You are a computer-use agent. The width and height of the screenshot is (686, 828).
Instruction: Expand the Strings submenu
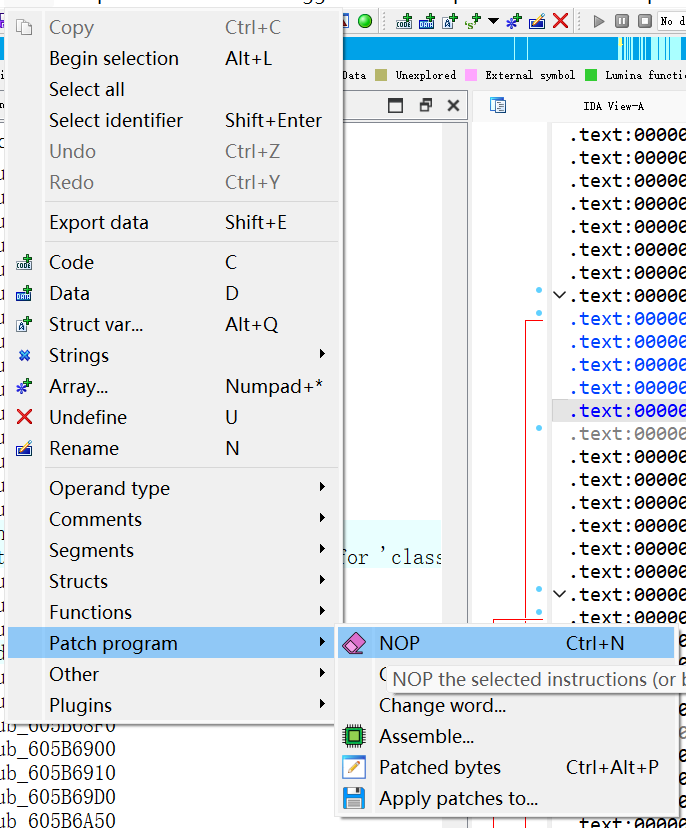click(x=173, y=355)
